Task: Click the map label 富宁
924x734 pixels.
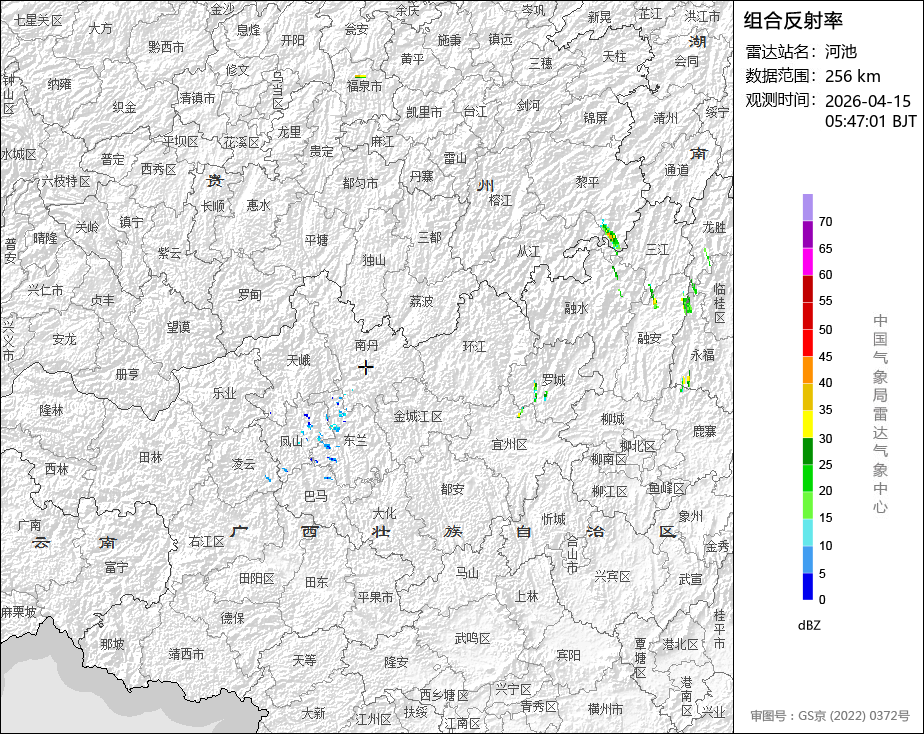Action: (116, 567)
